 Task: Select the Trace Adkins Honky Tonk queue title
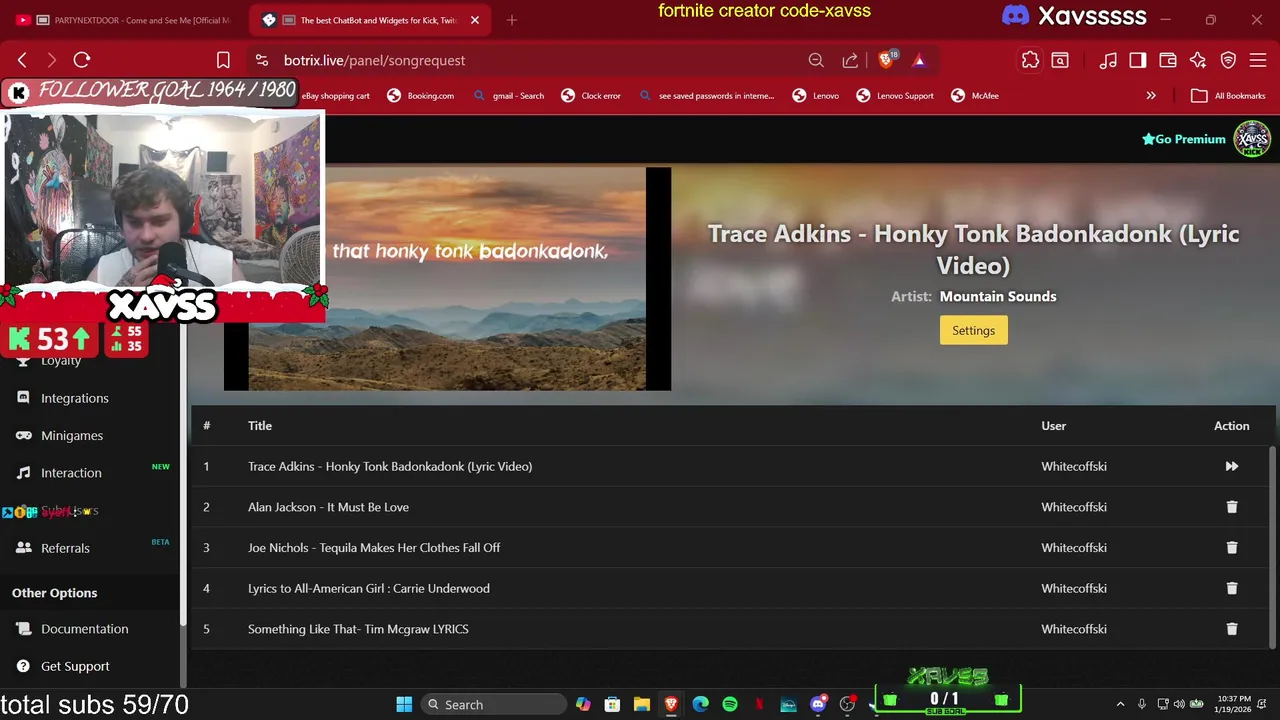(x=390, y=466)
